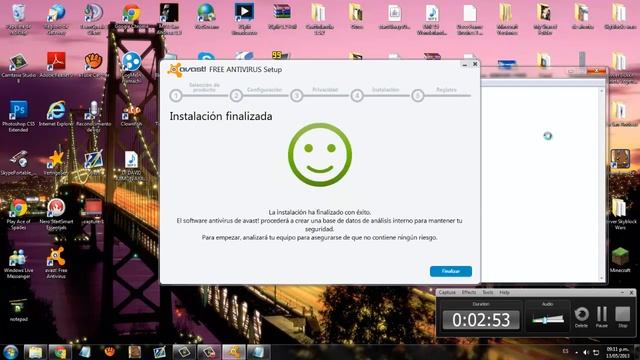Minimize the avast Setup window
Viewport: 640px width, 360px height.
465,64
